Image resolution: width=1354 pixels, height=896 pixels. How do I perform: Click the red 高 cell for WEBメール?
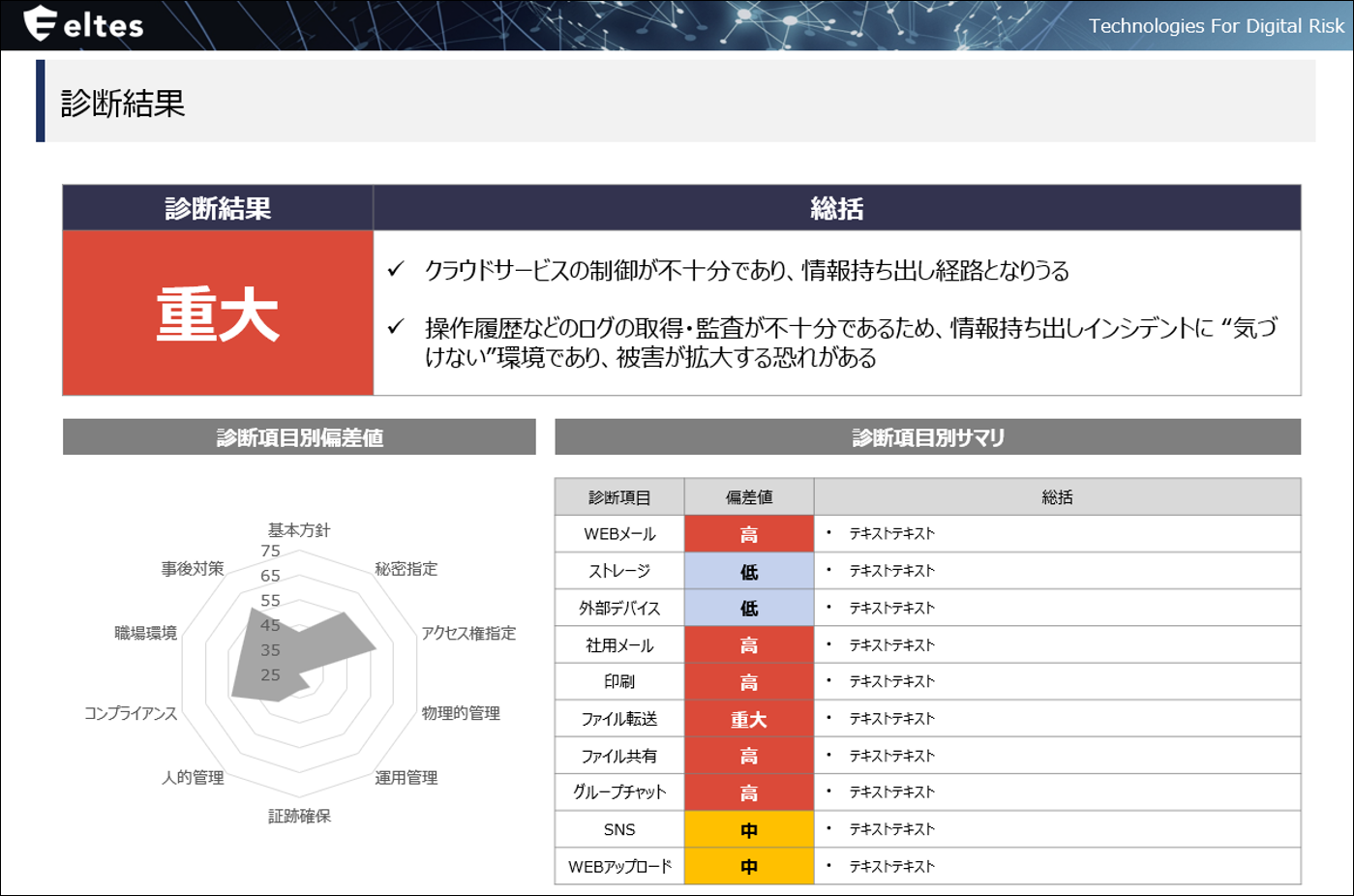[748, 534]
